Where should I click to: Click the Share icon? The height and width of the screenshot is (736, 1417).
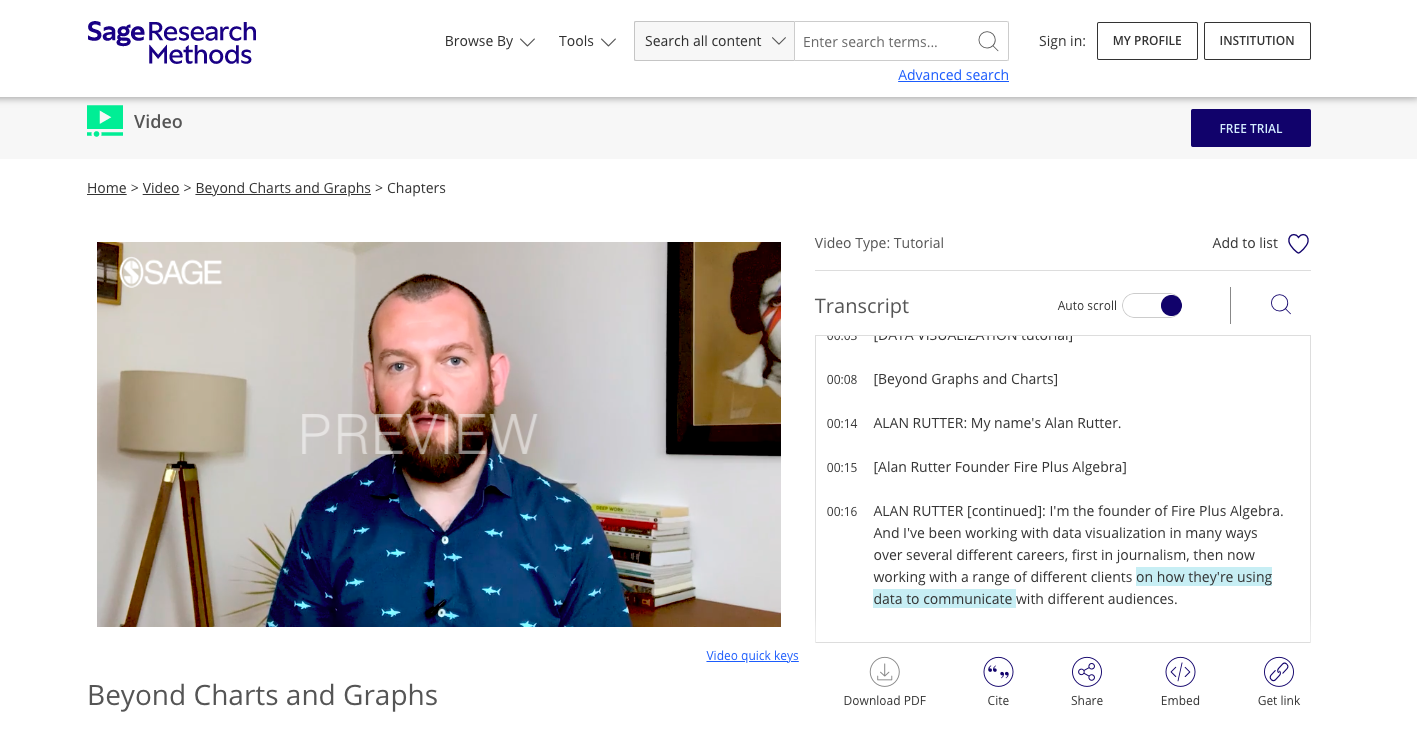coord(1087,671)
